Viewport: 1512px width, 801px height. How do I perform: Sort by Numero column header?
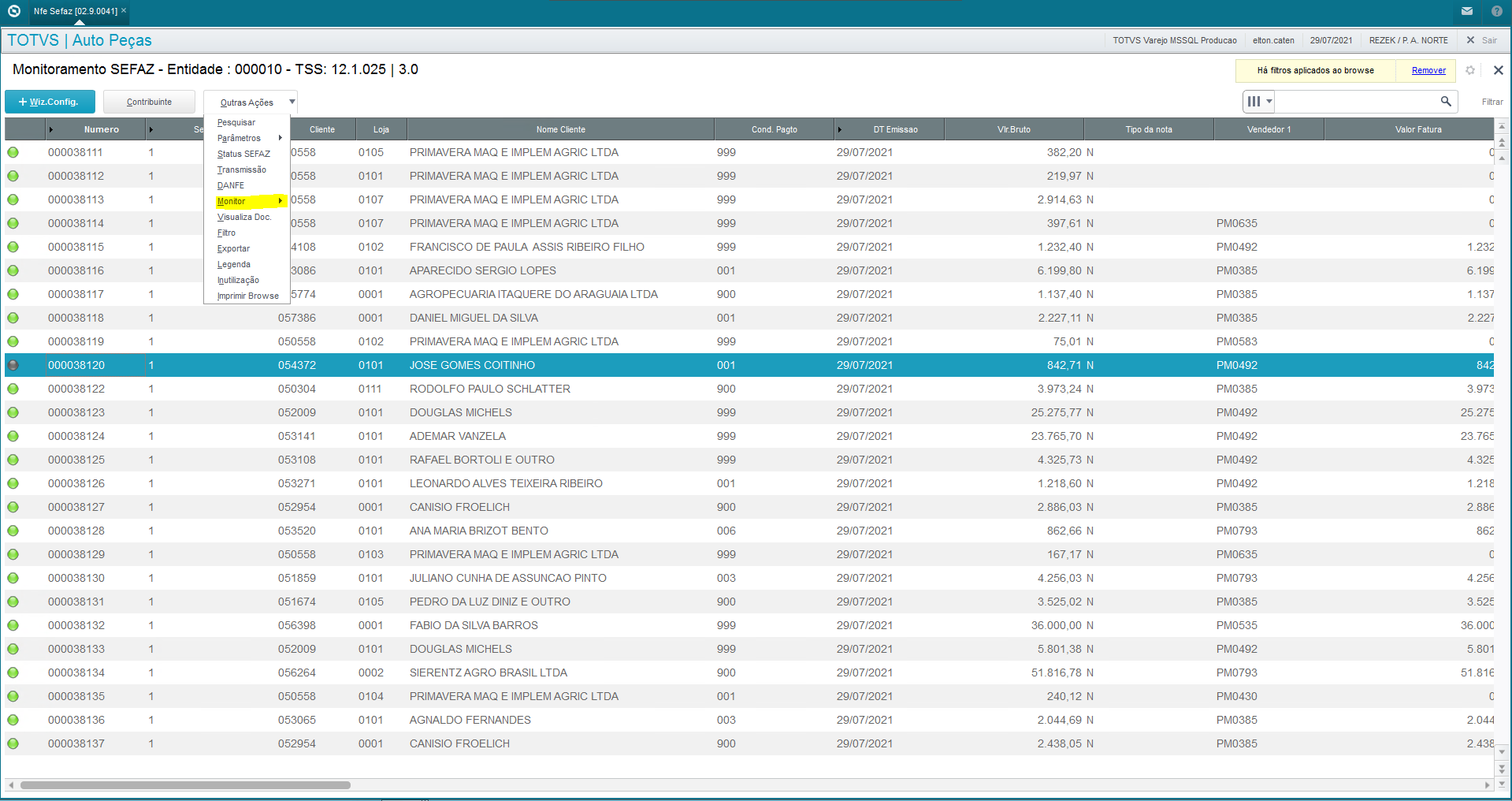pyautogui.click(x=95, y=129)
